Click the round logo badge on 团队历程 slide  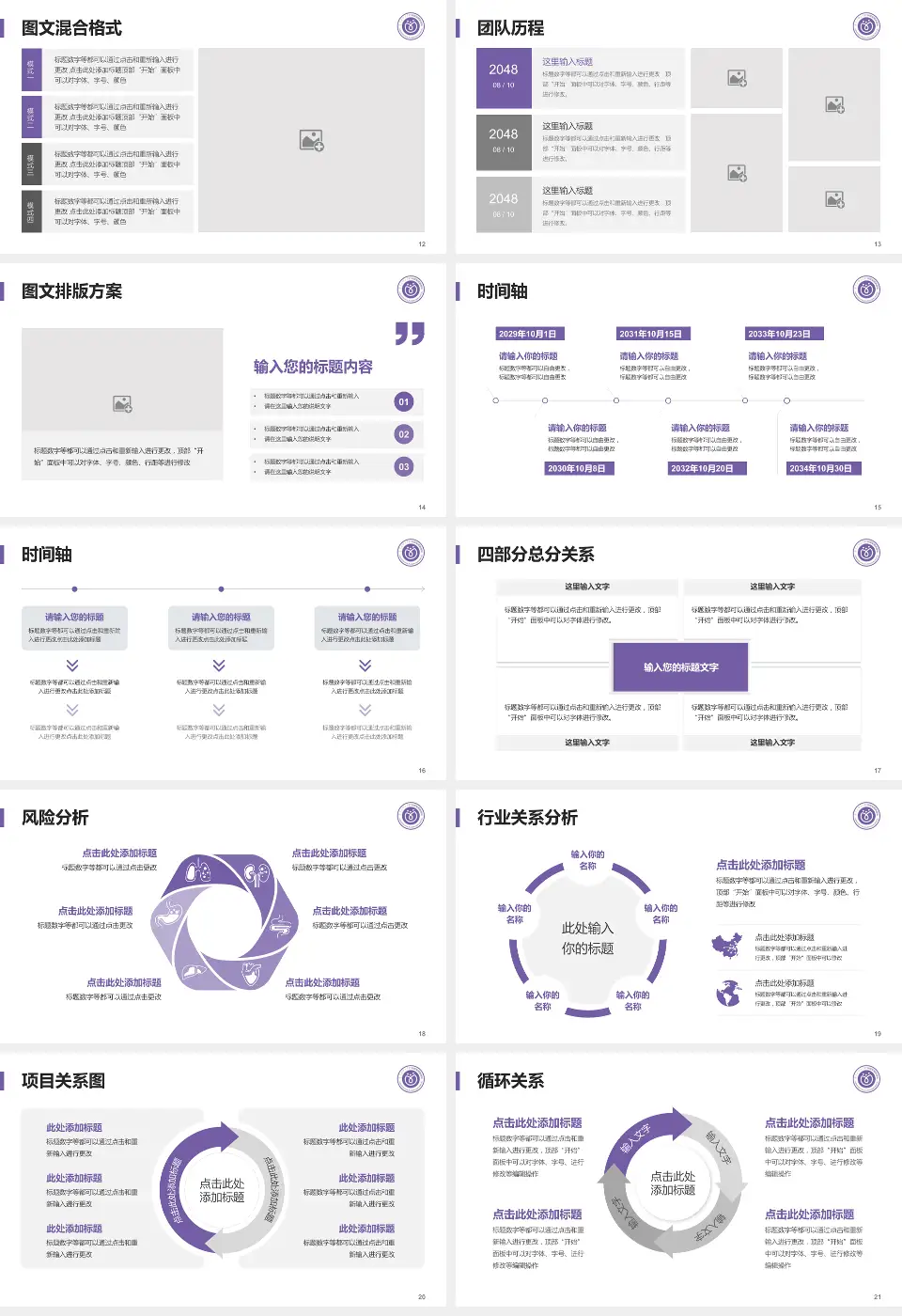click(866, 26)
